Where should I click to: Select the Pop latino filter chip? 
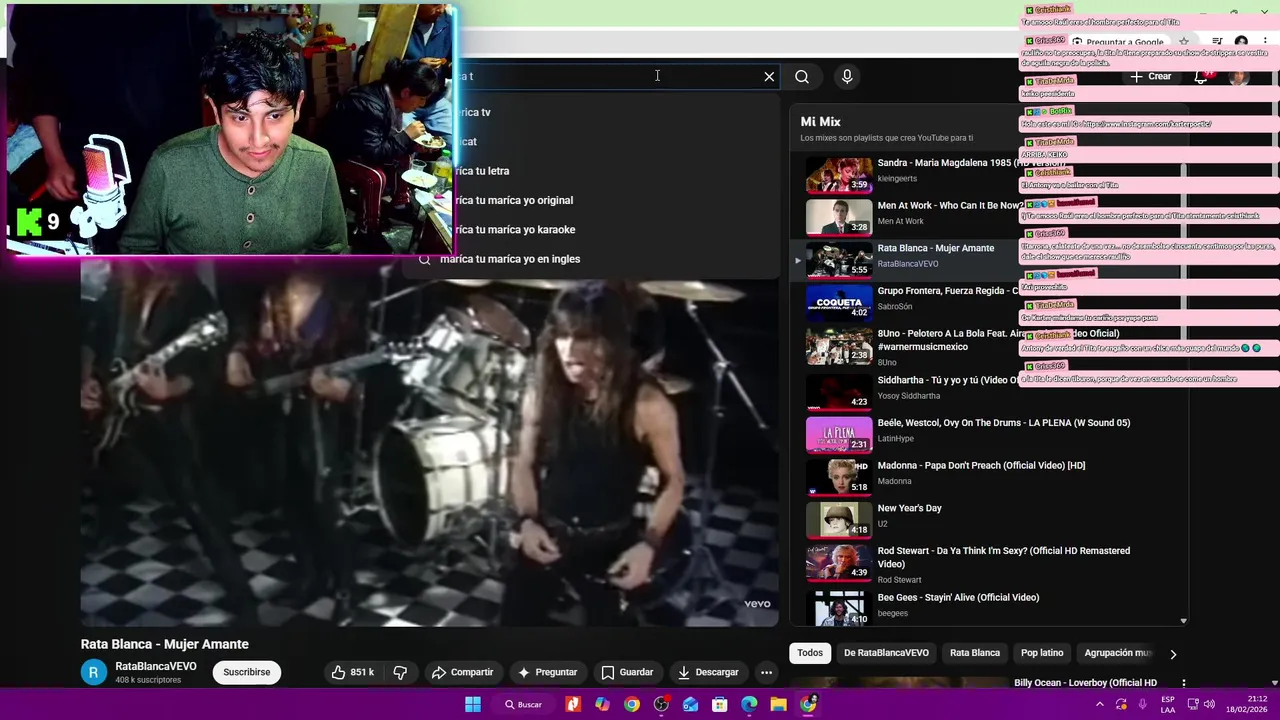pos(1042,653)
